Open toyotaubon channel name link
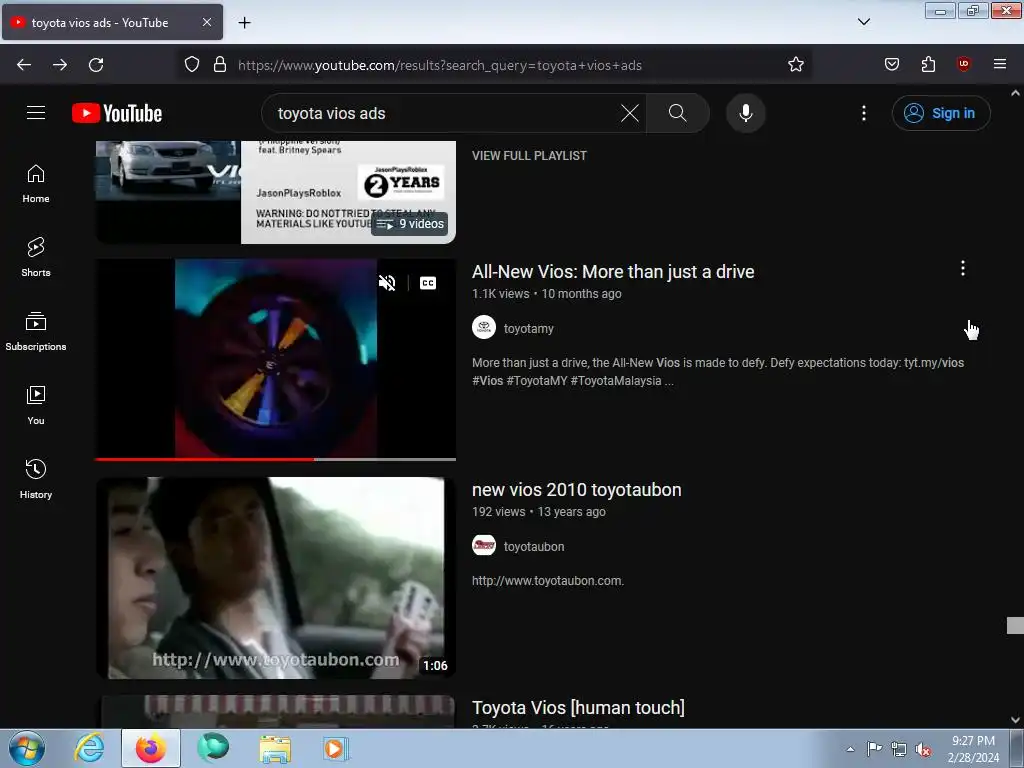The image size is (1024, 768). (534, 547)
